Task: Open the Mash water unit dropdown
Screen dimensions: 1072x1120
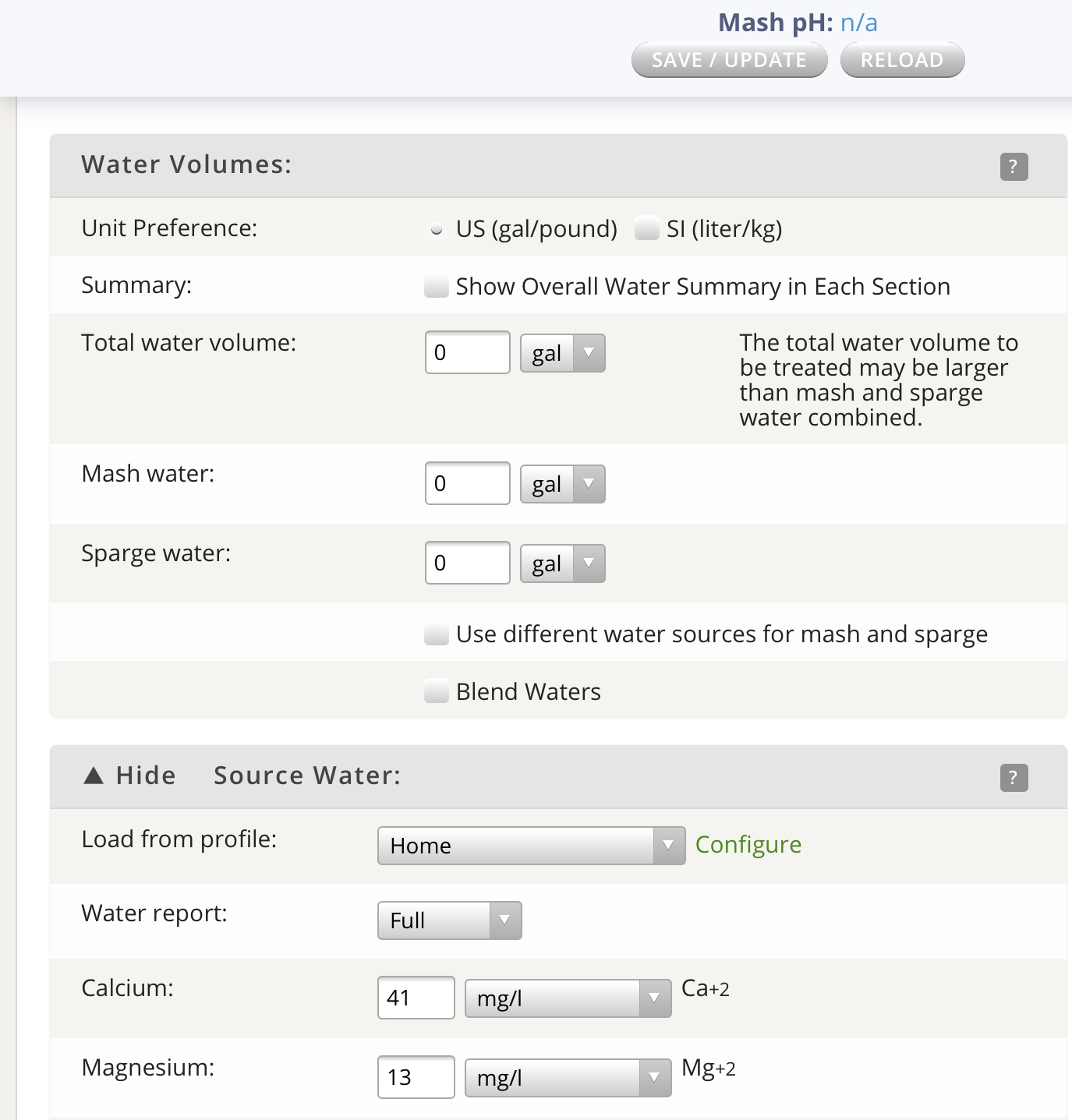Action: [563, 484]
